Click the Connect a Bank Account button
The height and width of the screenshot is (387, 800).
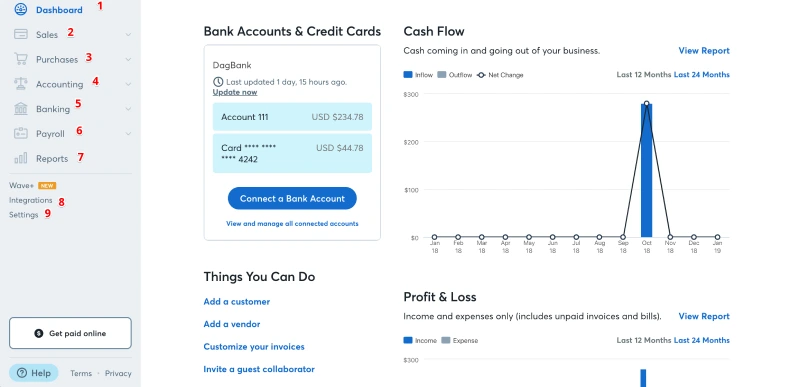tap(292, 198)
